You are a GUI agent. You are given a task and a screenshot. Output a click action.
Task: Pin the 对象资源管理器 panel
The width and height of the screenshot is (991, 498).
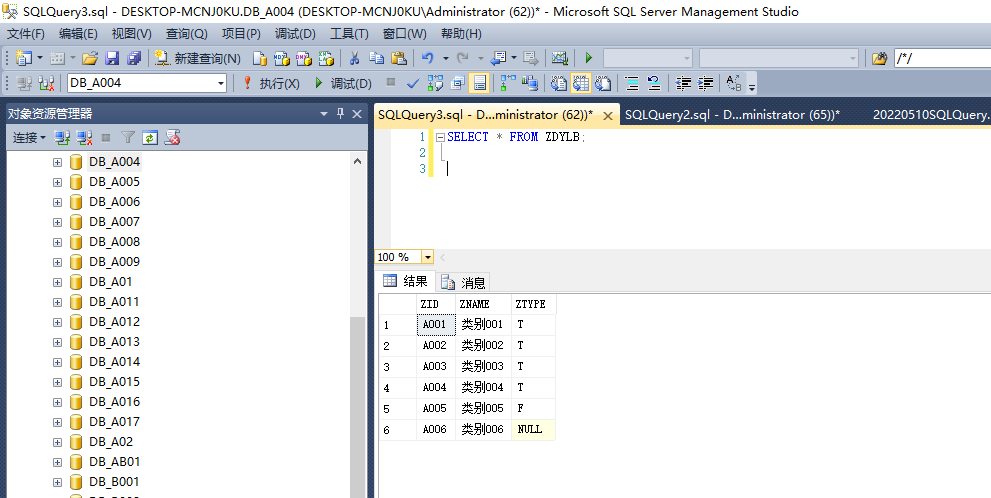click(x=340, y=113)
